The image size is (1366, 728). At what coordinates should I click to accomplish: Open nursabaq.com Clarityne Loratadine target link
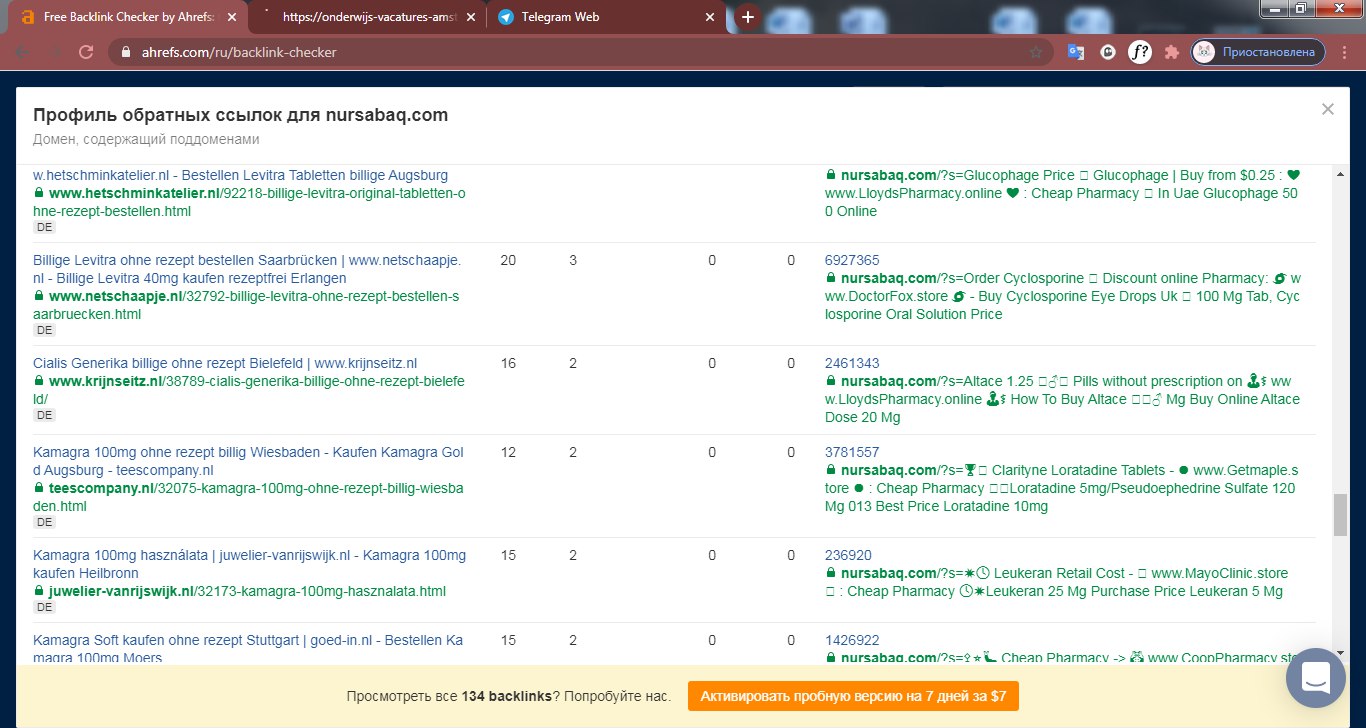click(1062, 488)
